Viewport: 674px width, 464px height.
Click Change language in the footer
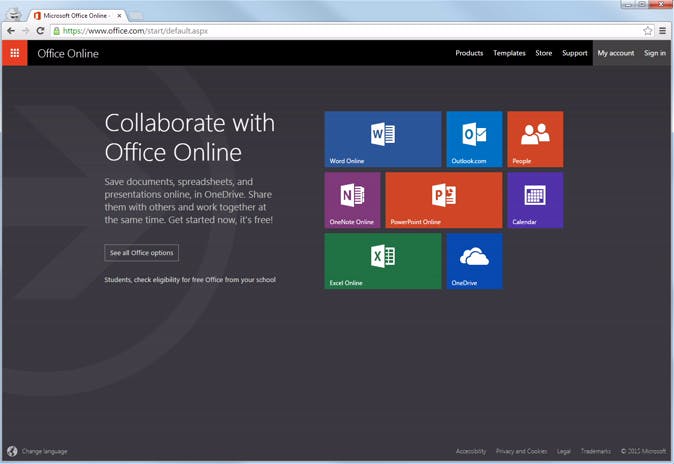45,451
